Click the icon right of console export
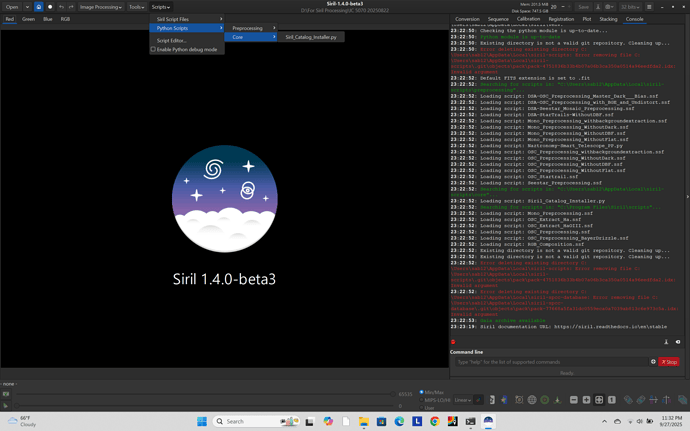Viewport: 690px width, 431px height. [x=678, y=342]
